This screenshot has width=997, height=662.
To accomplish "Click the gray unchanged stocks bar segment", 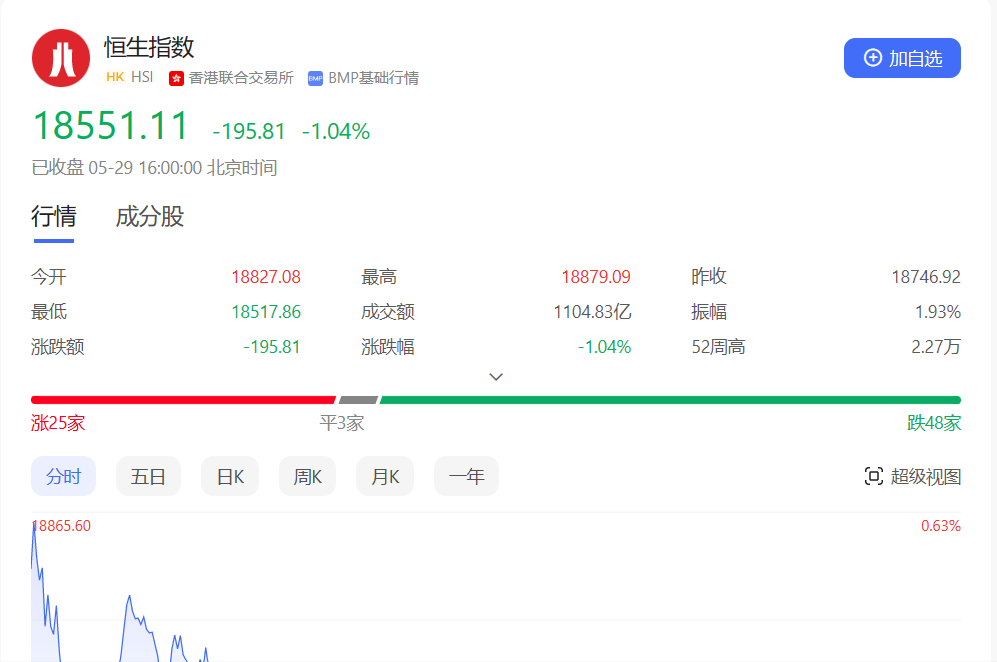I will click(358, 400).
